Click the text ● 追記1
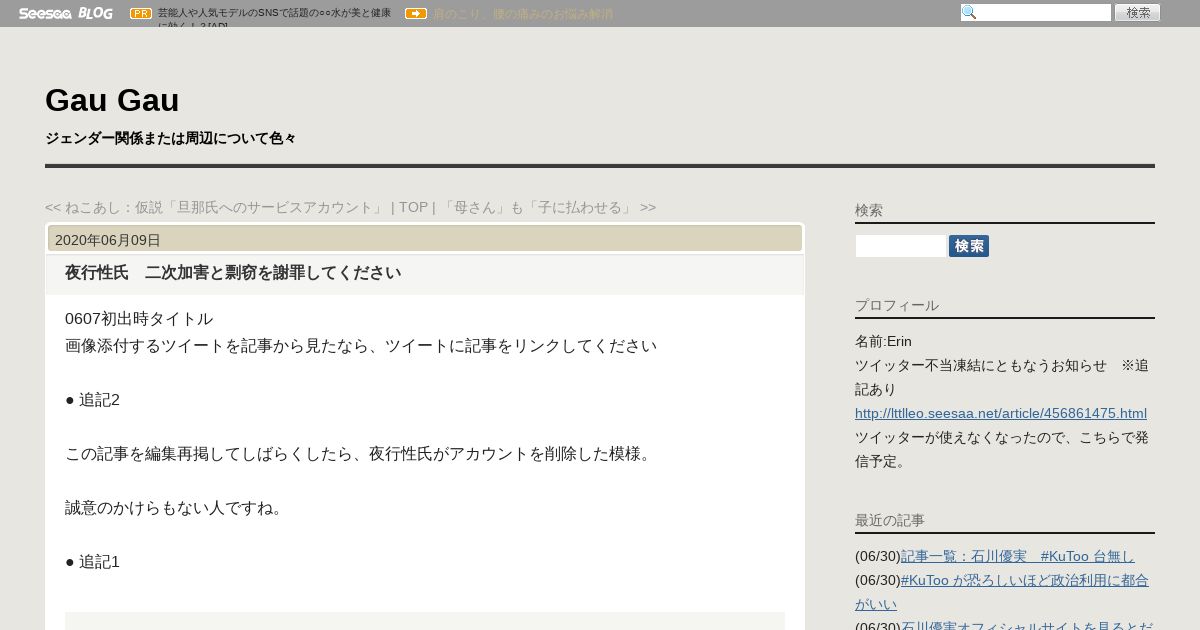This screenshot has width=1200, height=630. tap(92, 562)
